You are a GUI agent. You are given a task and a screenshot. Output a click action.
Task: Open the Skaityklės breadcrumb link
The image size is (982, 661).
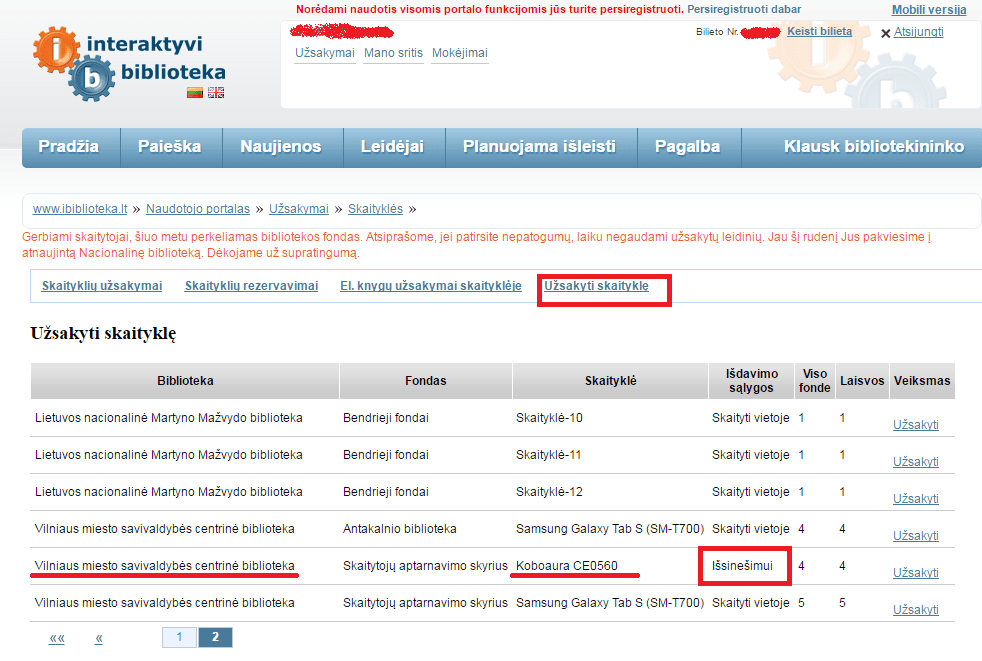375,209
